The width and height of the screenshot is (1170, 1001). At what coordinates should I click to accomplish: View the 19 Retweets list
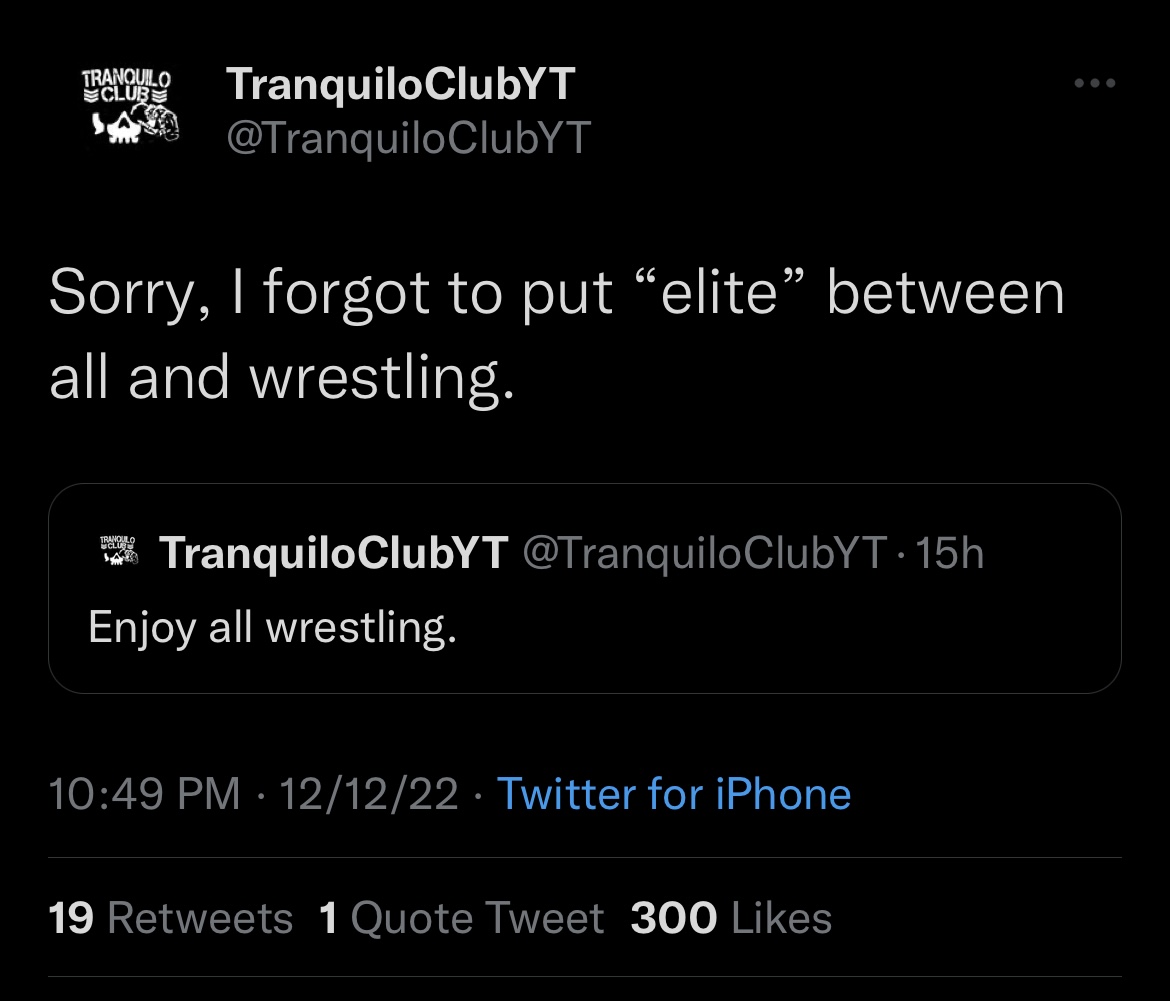[171, 918]
